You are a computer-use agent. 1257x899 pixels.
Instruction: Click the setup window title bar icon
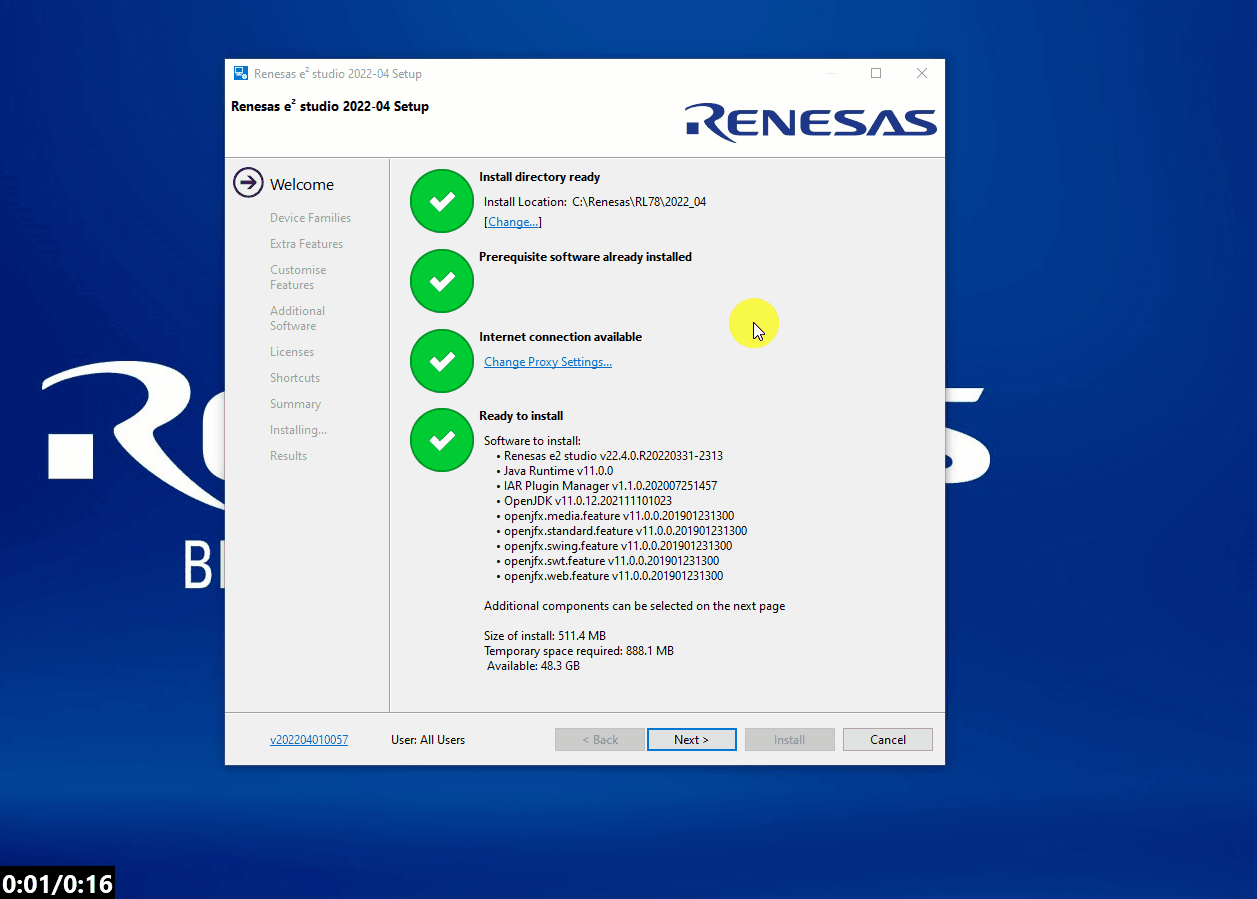(x=241, y=73)
